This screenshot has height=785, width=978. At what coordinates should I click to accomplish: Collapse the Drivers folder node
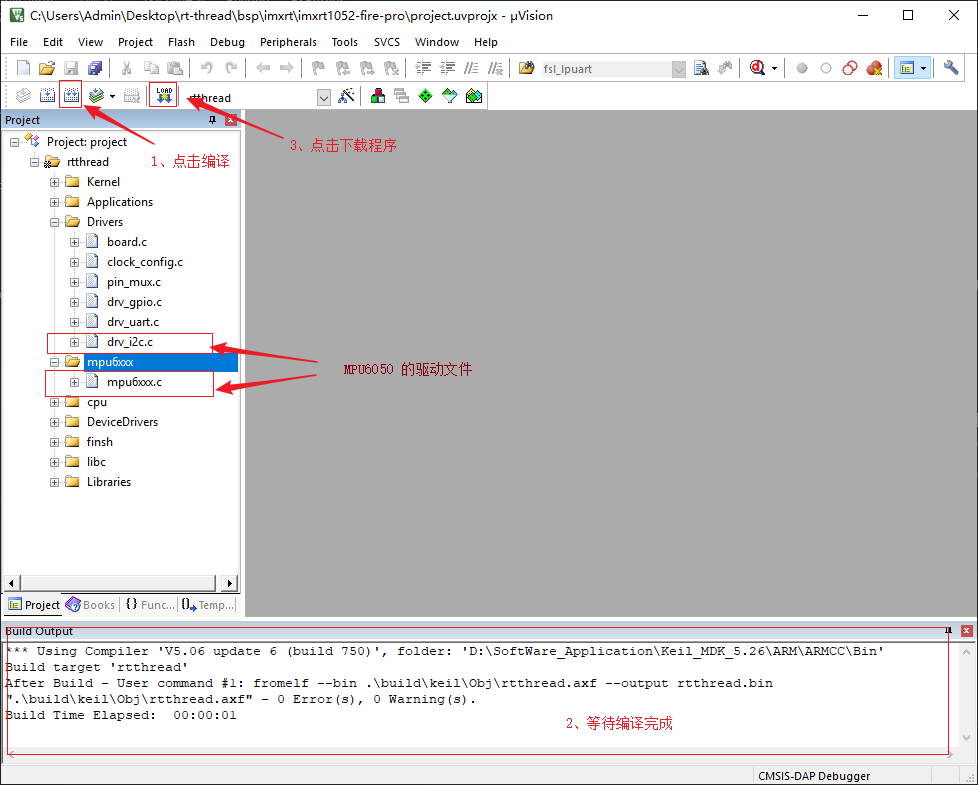[x=55, y=222]
